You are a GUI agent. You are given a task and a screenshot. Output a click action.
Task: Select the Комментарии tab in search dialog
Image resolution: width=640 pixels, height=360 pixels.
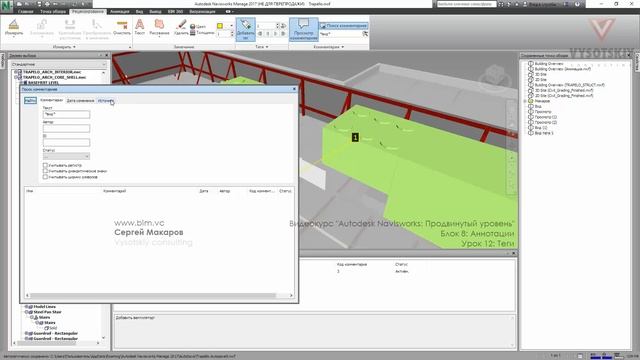(51, 100)
